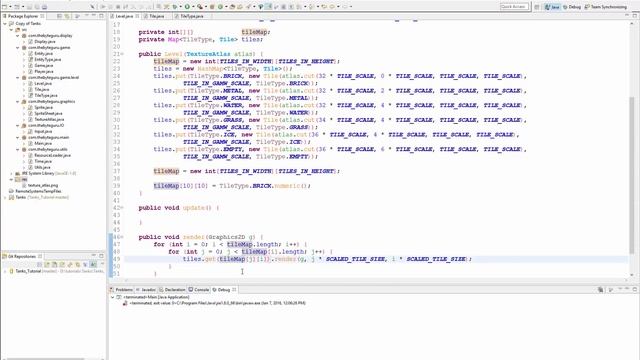Select Display.java in Package Explorer
This screenshot has height=360, width=640.
coord(44,42)
